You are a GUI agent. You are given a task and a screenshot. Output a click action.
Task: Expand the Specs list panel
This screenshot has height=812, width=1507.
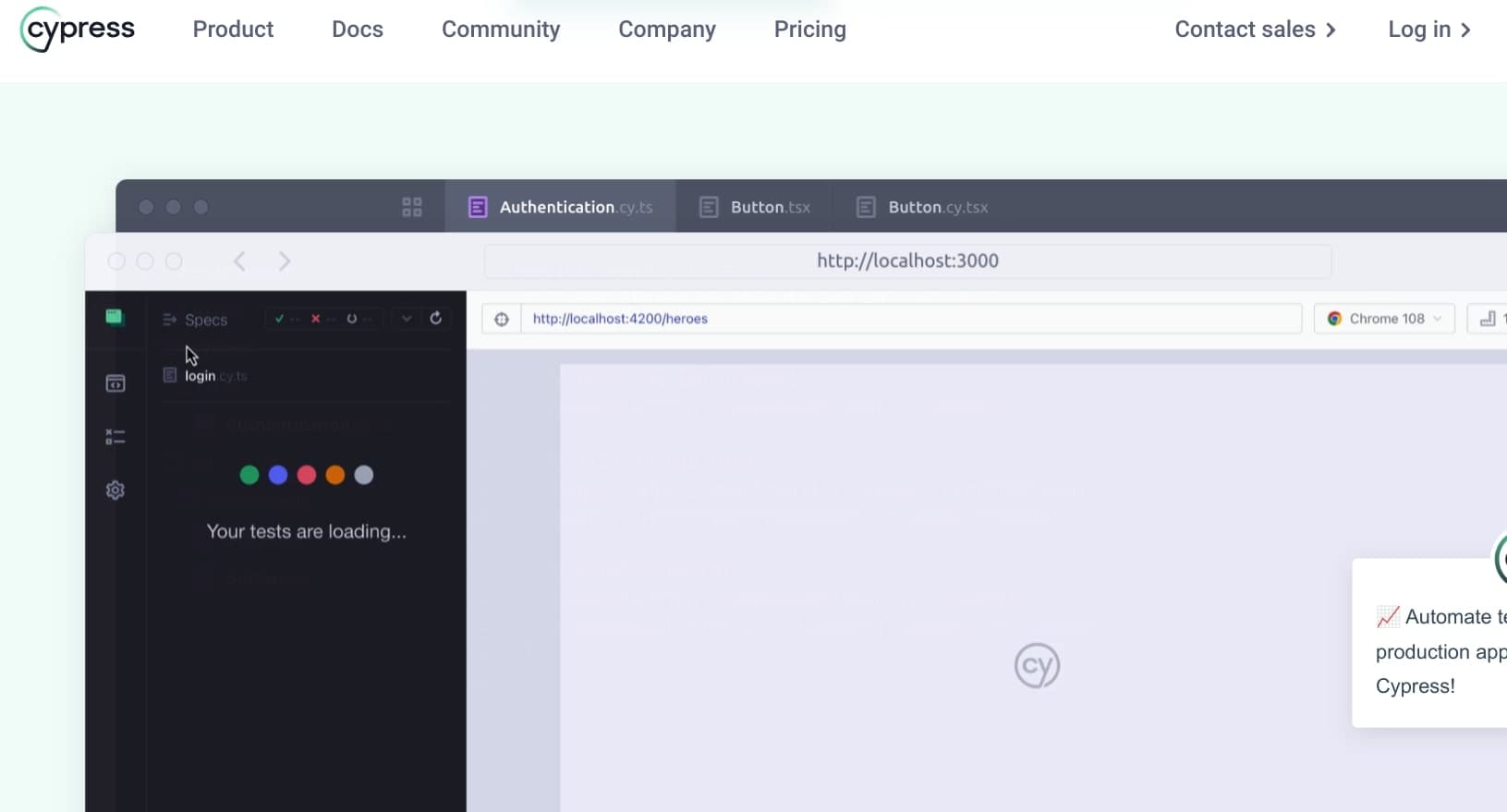point(195,320)
